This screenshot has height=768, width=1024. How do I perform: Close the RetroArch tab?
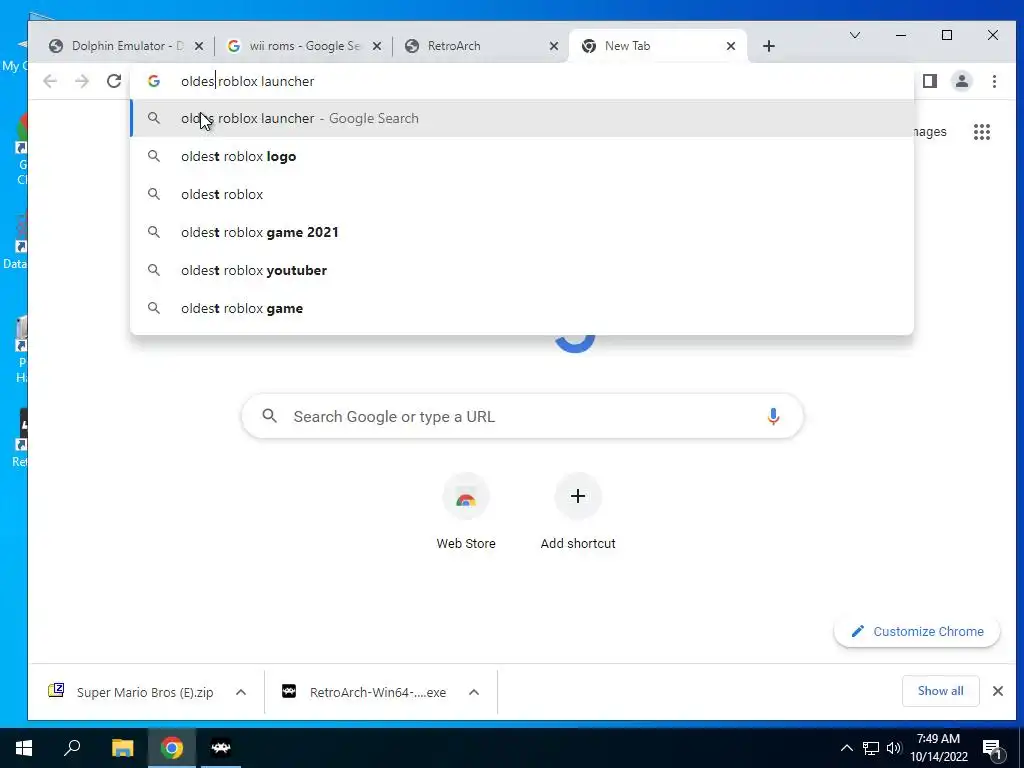click(554, 46)
